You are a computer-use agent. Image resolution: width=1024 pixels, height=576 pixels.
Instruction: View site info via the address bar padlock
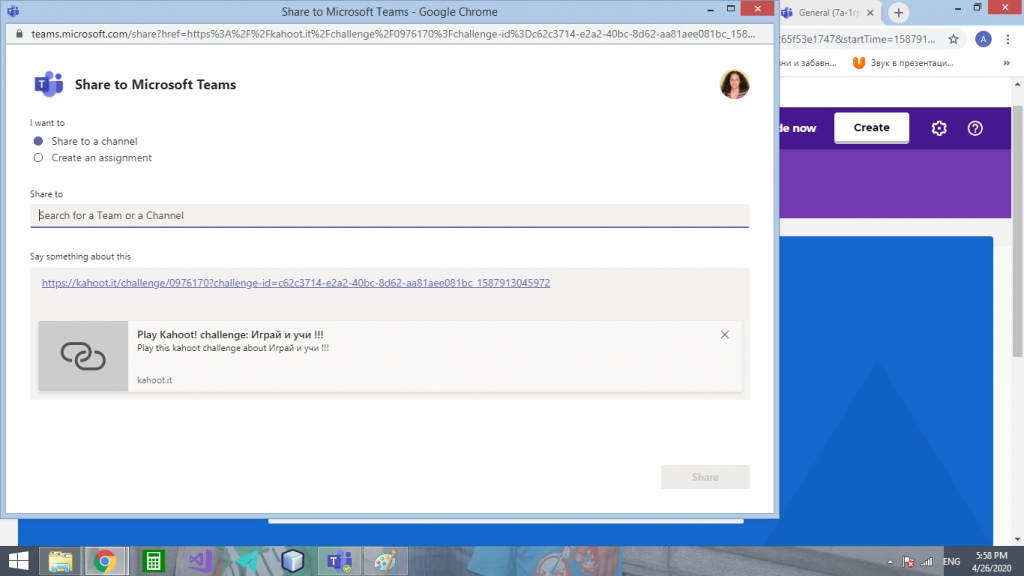20,34
